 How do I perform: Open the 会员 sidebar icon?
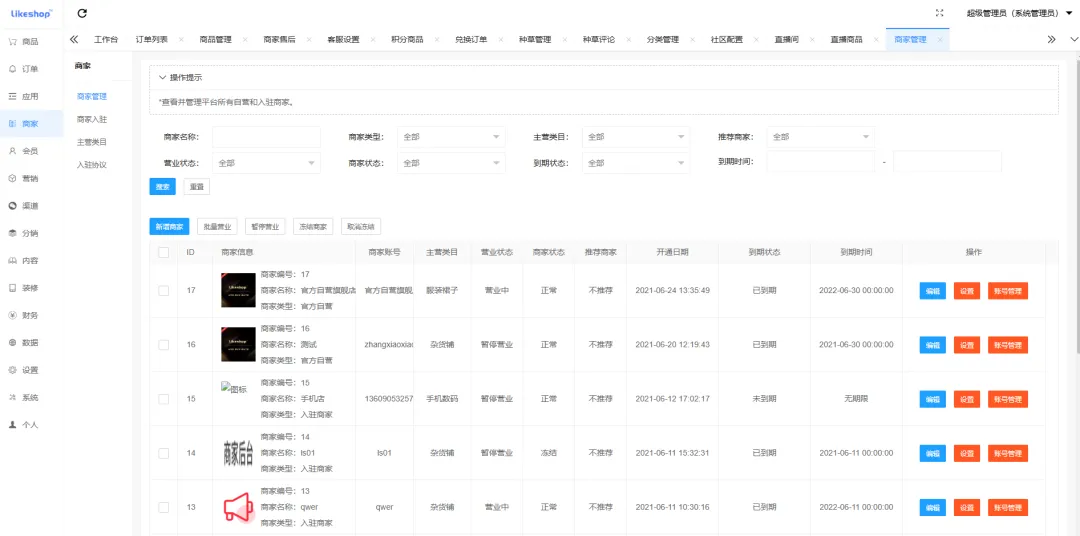click(12, 151)
